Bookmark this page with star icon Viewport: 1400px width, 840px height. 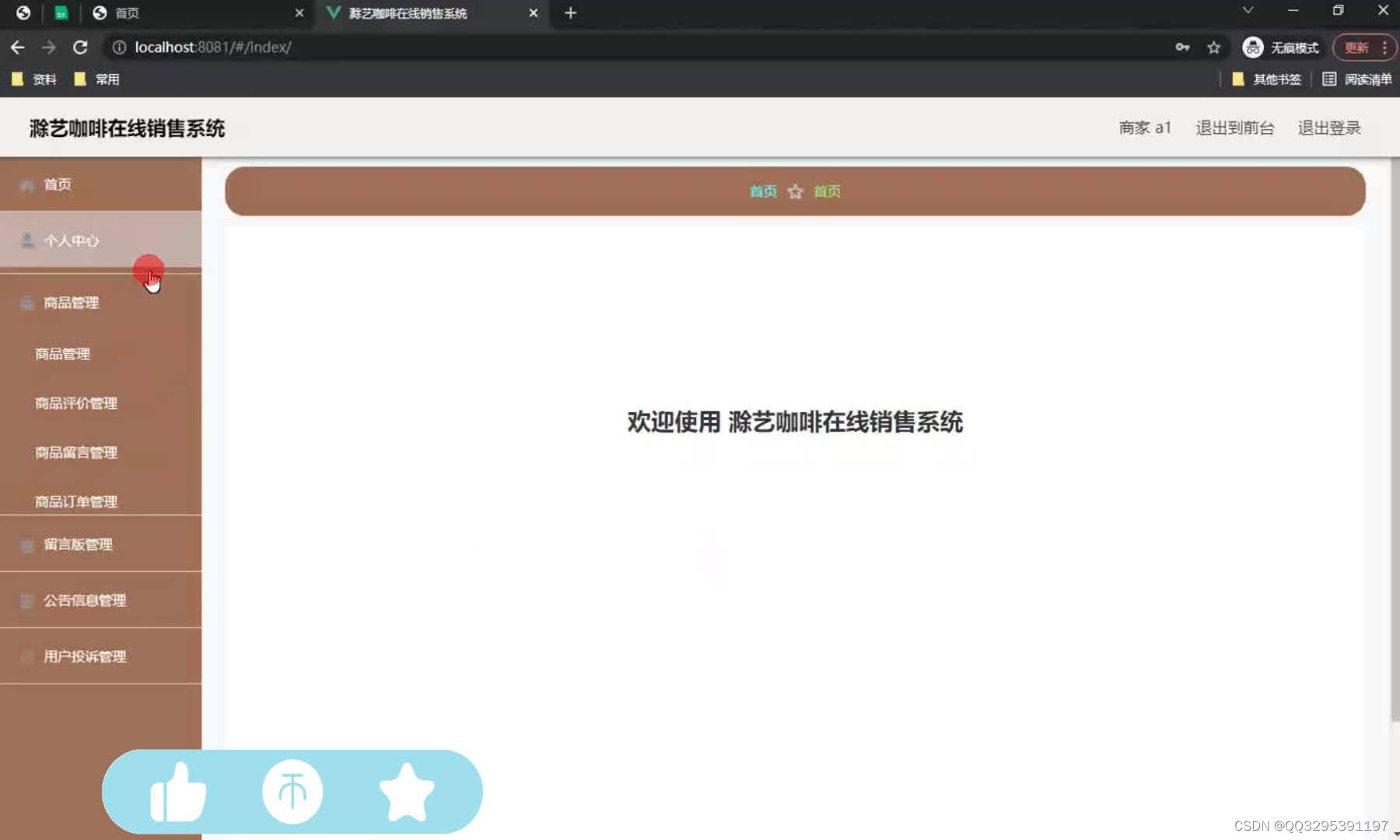pyautogui.click(x=1213, y=47)
